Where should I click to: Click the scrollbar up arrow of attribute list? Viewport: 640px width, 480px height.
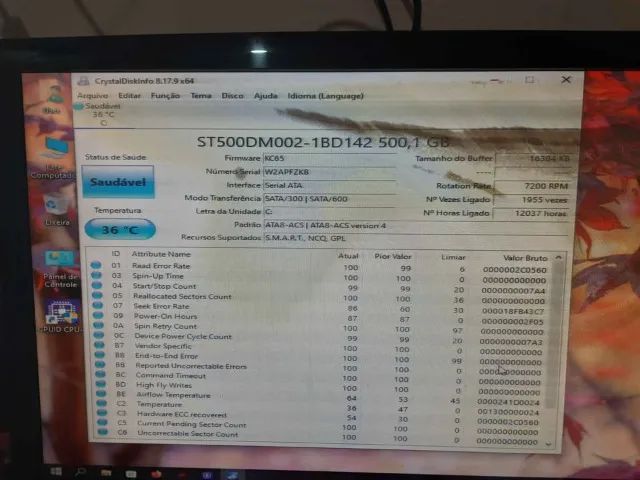pos(558,258)
